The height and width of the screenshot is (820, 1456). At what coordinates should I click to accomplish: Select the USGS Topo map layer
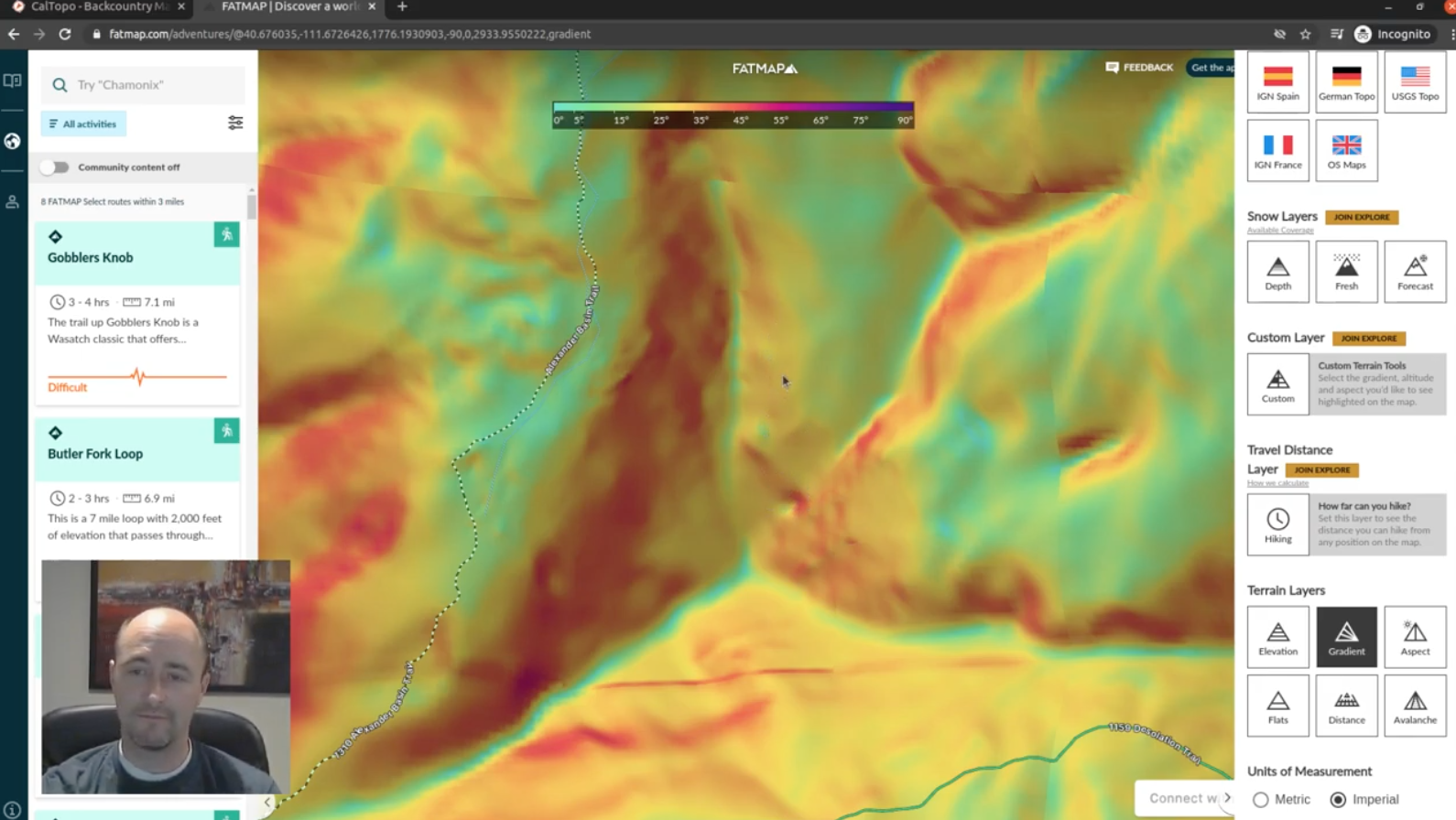[x=1415, y=82]
